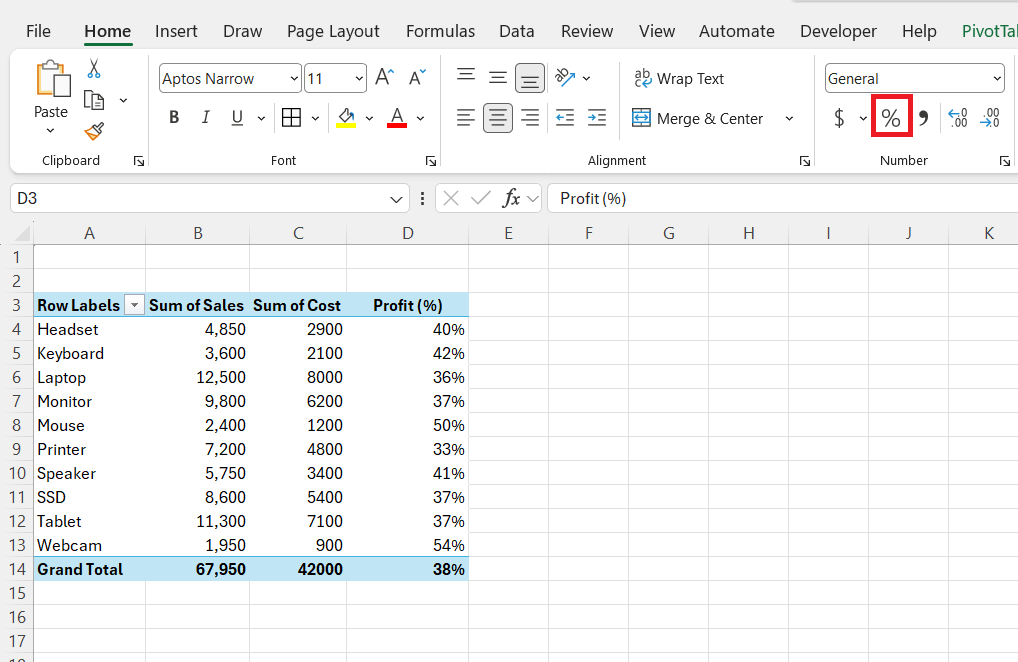1018x662 pixels.
Task: Click the Paste clipboard icon
Action: (x=53, y=79)
